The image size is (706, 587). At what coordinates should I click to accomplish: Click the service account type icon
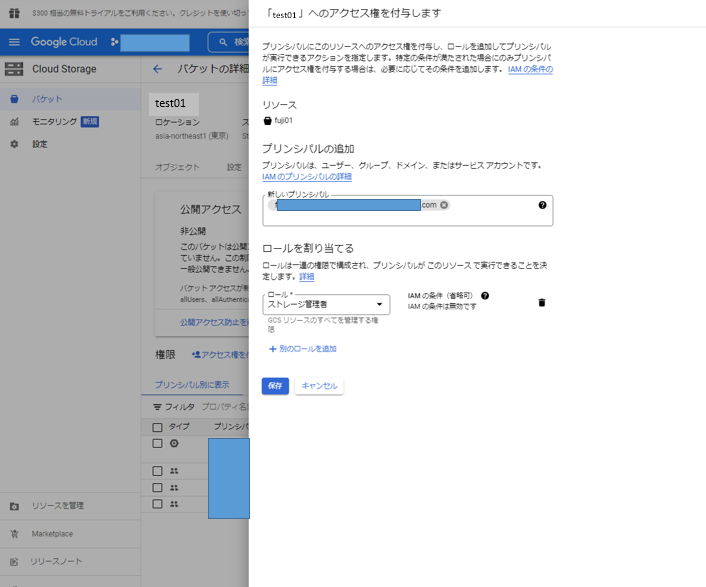174,443
